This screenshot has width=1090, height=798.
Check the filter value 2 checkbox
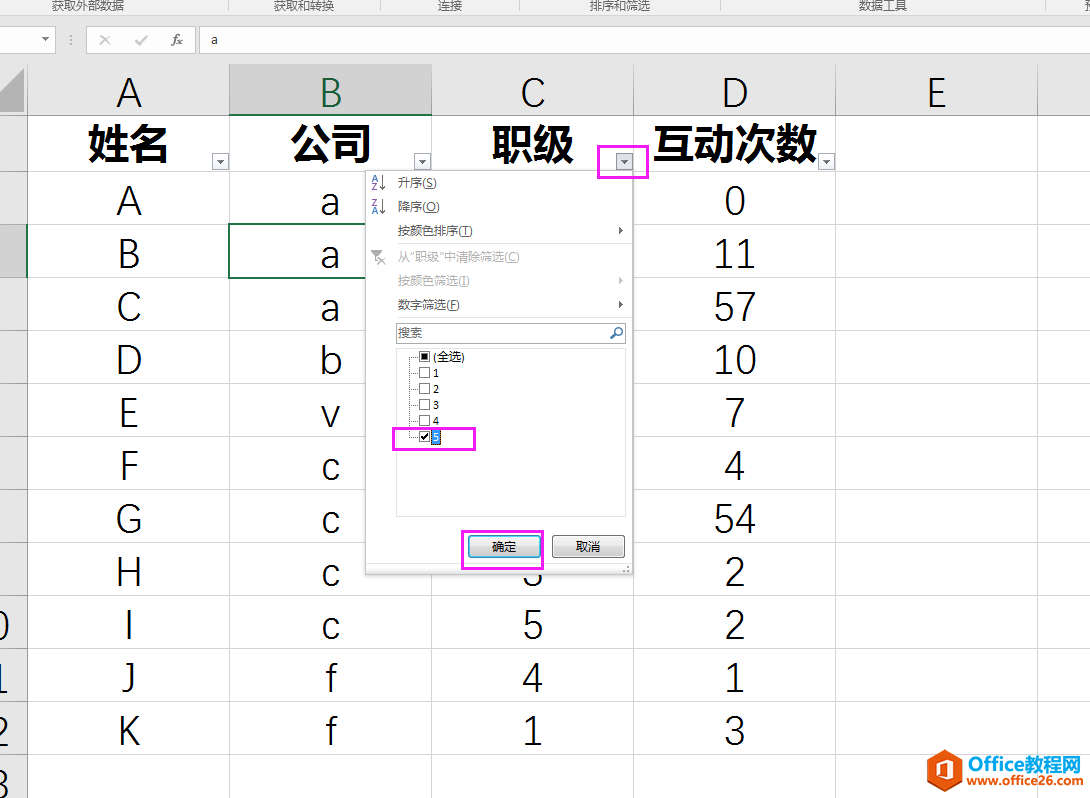(x=424, y=389)
